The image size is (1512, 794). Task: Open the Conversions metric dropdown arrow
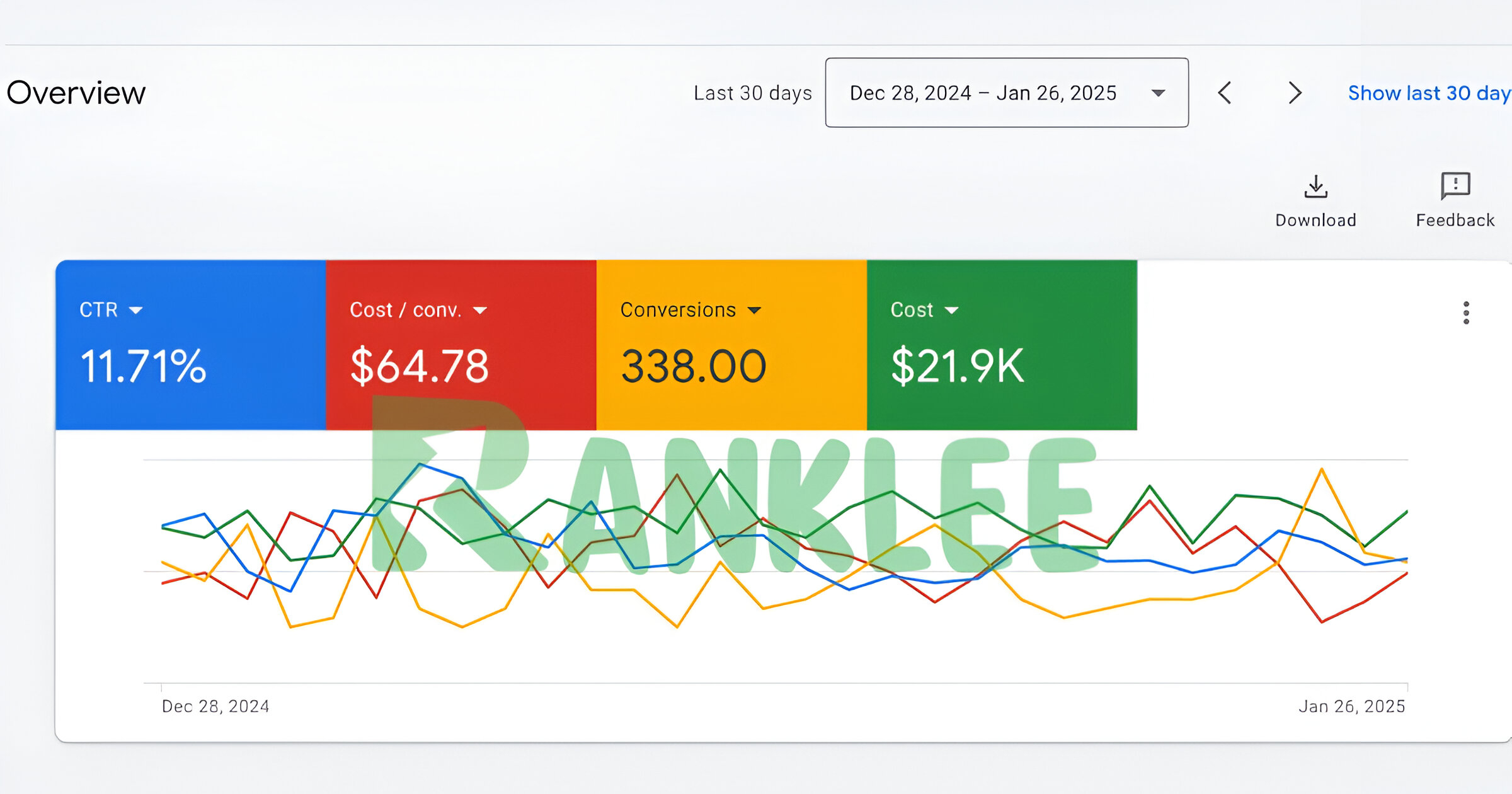(x=754, y=310)
